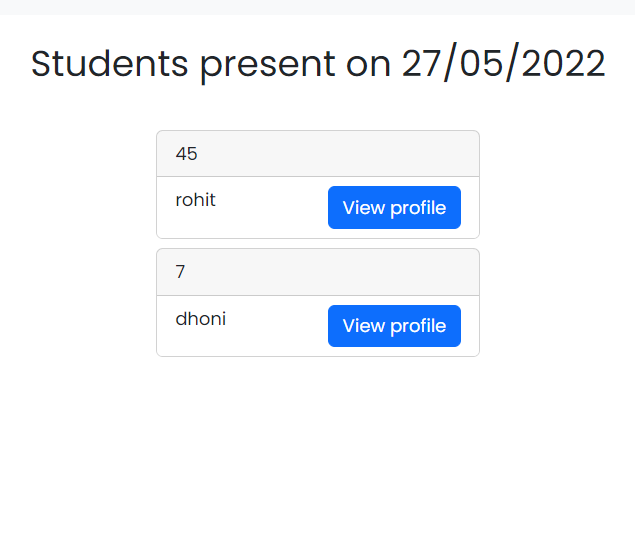Select the student name dhoni
The image size is (635, 550).
coord(200,319)
